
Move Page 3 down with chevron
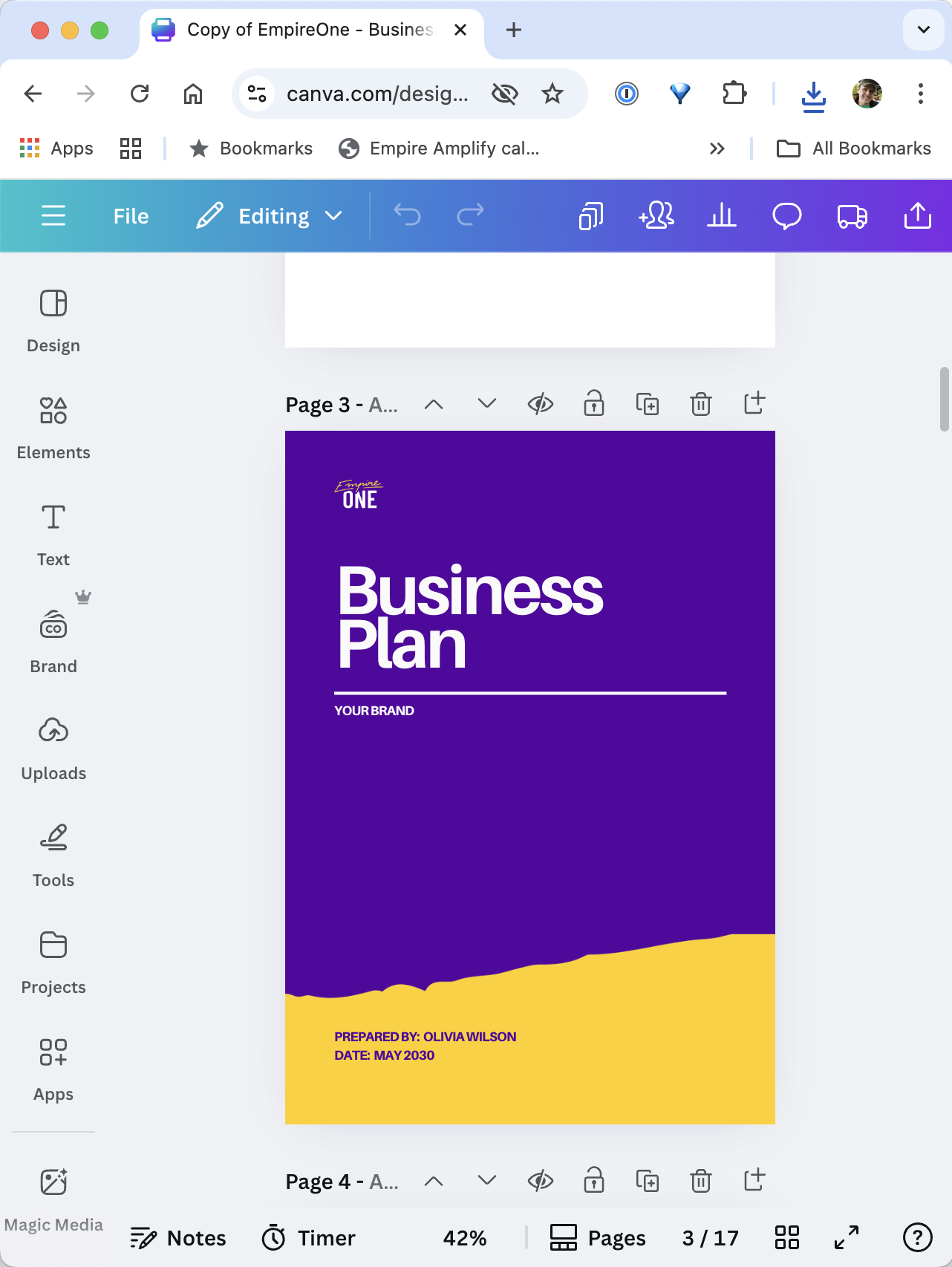click(487, 404)
